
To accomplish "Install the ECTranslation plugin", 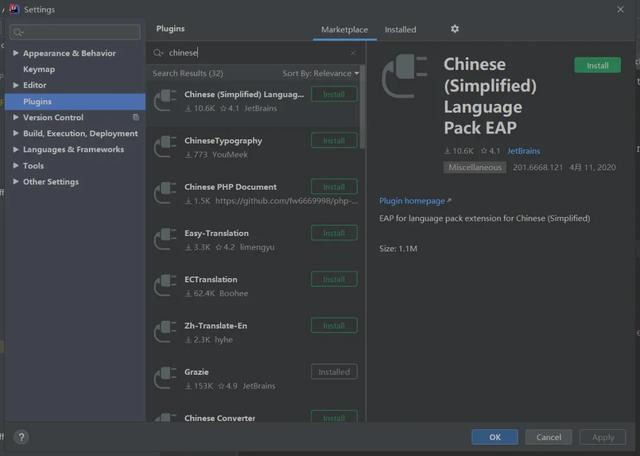I will (x=334, y=279).
